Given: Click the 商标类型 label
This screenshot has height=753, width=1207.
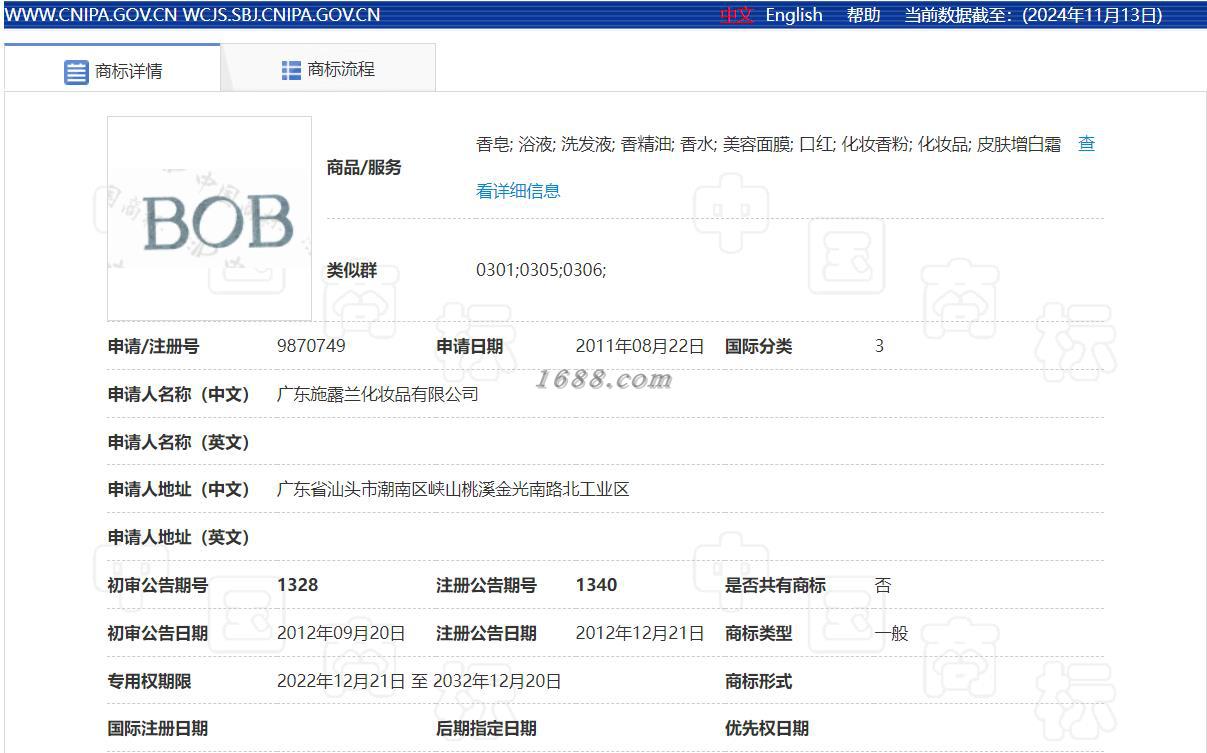Looking at the screenshot, I should pos(758,633).
